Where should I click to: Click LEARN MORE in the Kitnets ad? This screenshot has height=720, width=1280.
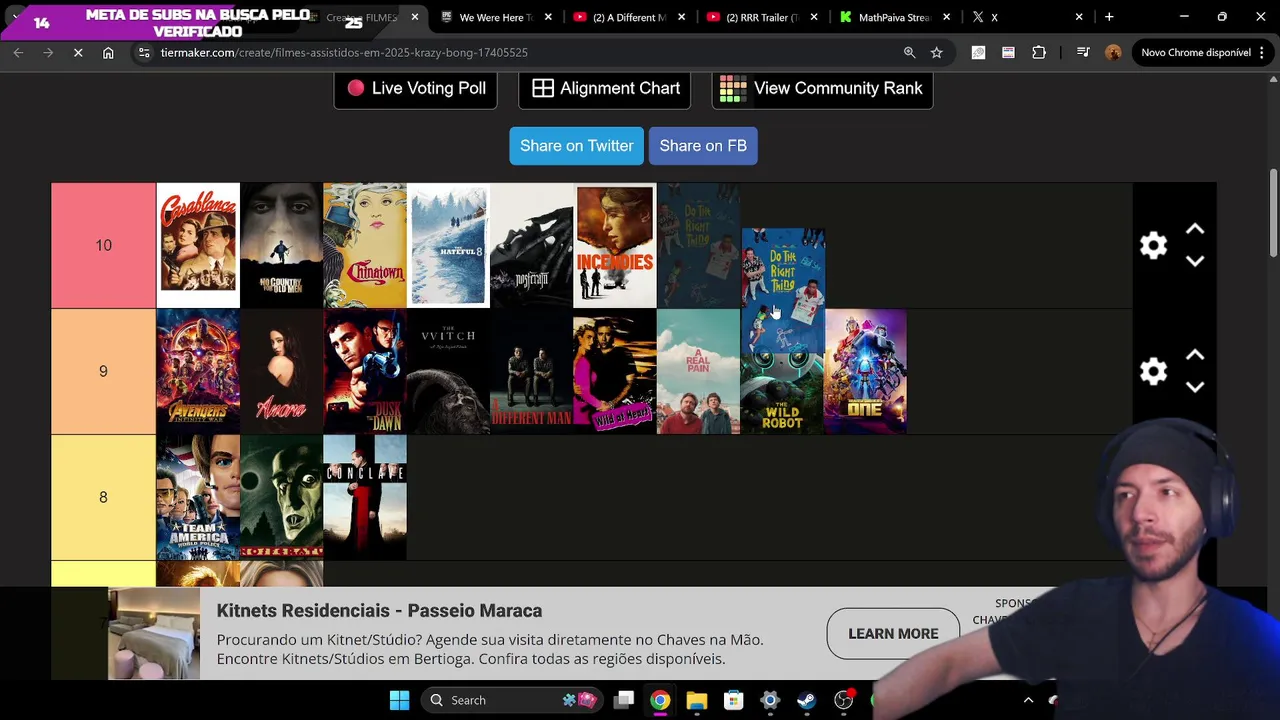click(893, 634)
